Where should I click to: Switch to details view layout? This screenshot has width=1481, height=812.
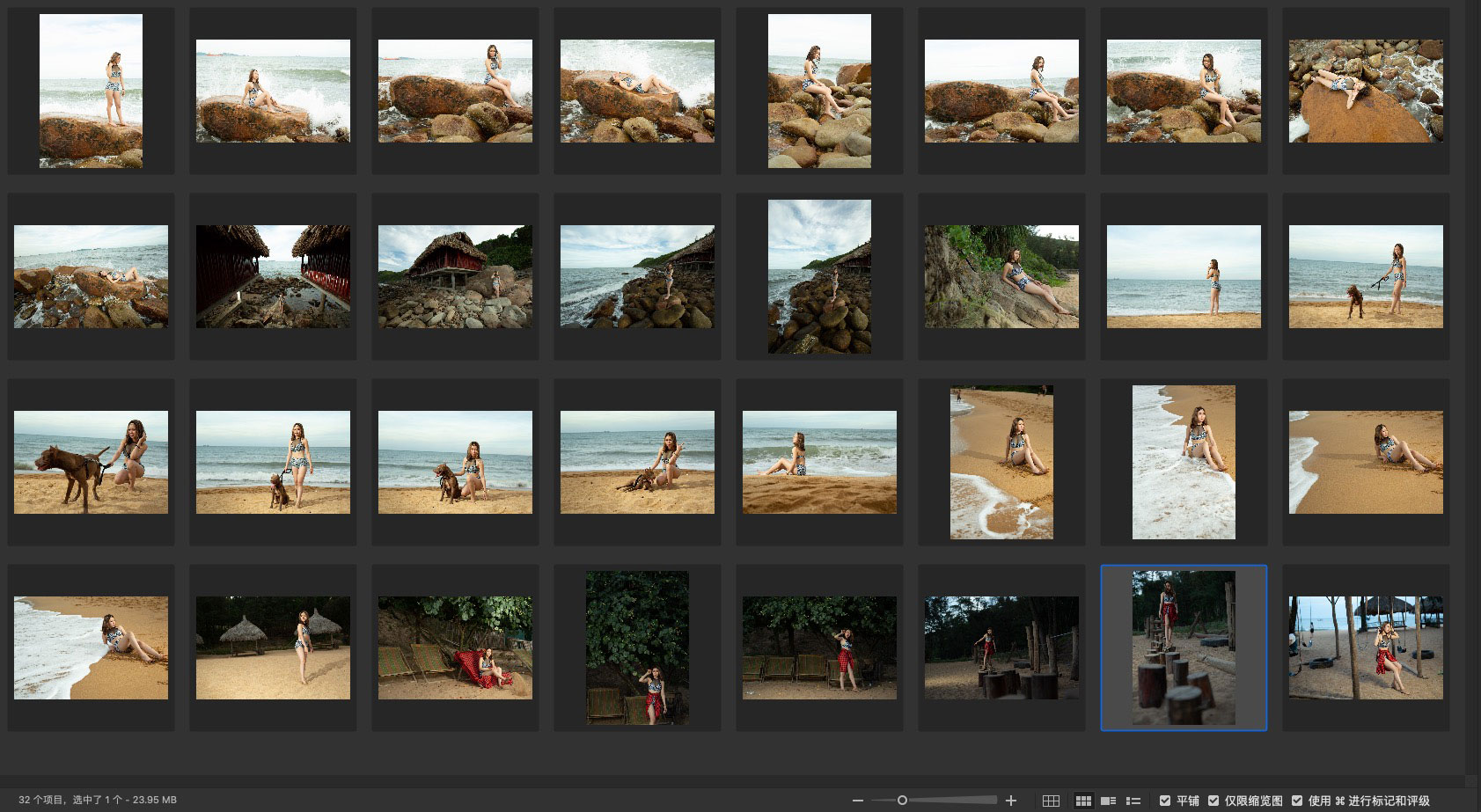(x=1109, y=801)
